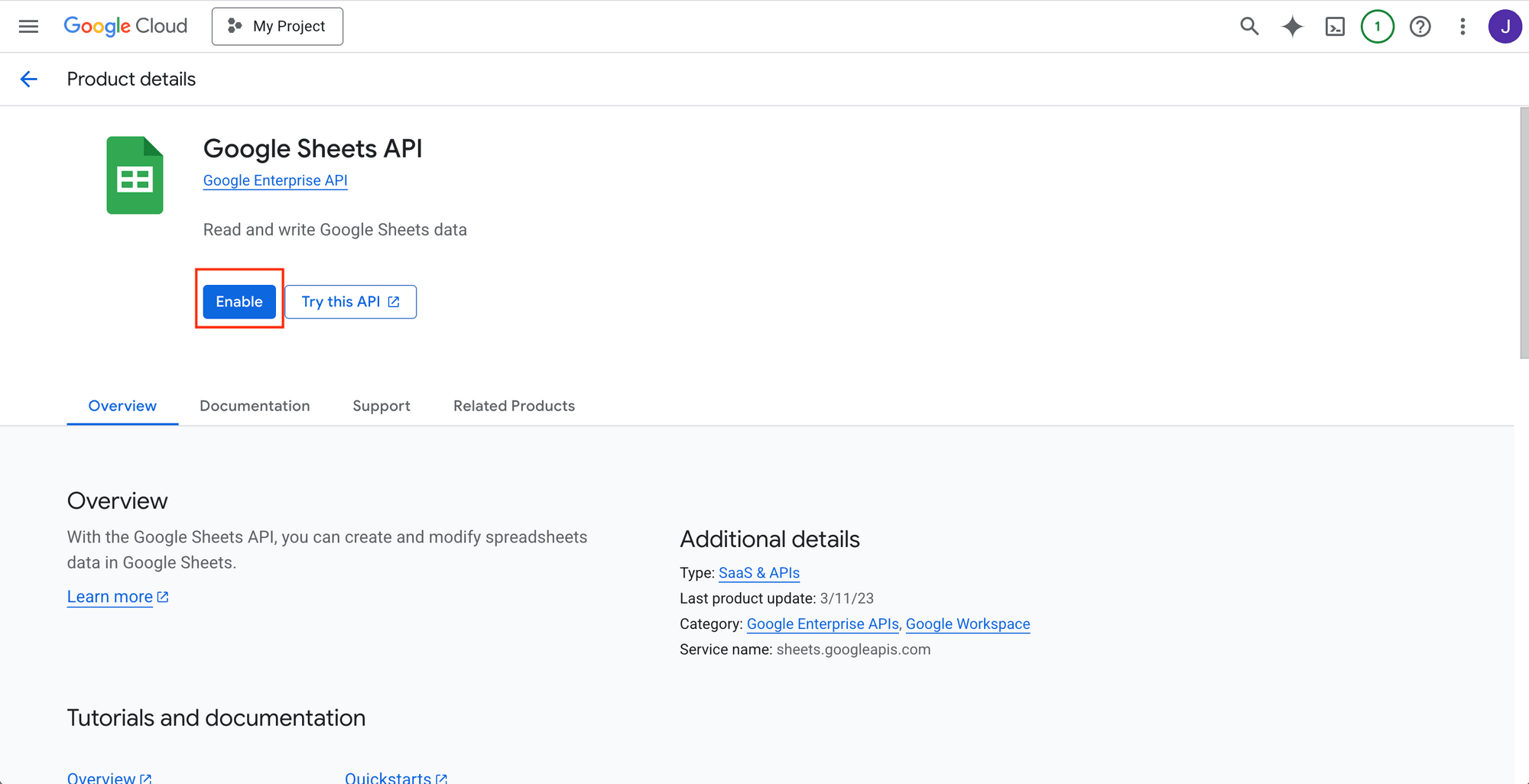Image resolution: width=1529 pixels, height=784 pixels.
Task: Open the Gemini sparkle assistant icon
Action: tap(1292, 27)
